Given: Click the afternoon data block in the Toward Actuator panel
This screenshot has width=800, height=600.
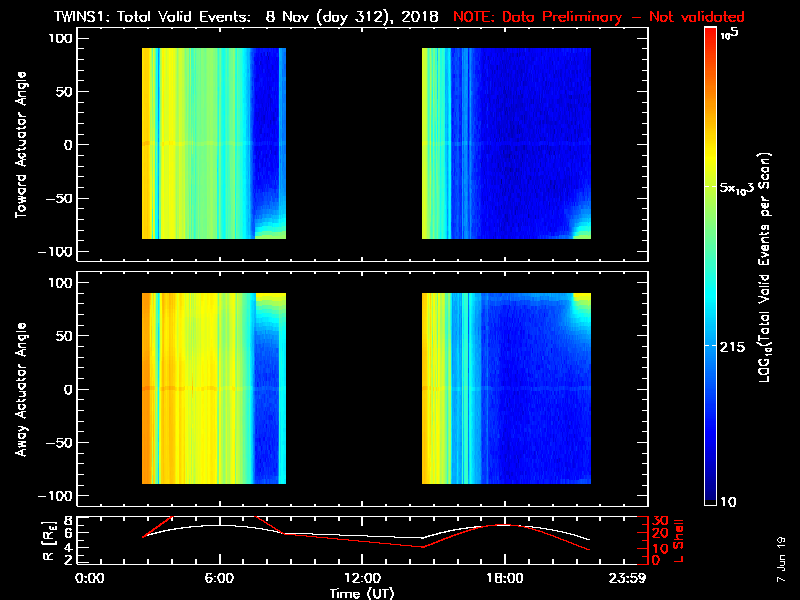Looking at the screenshot, I should [506, 143].
